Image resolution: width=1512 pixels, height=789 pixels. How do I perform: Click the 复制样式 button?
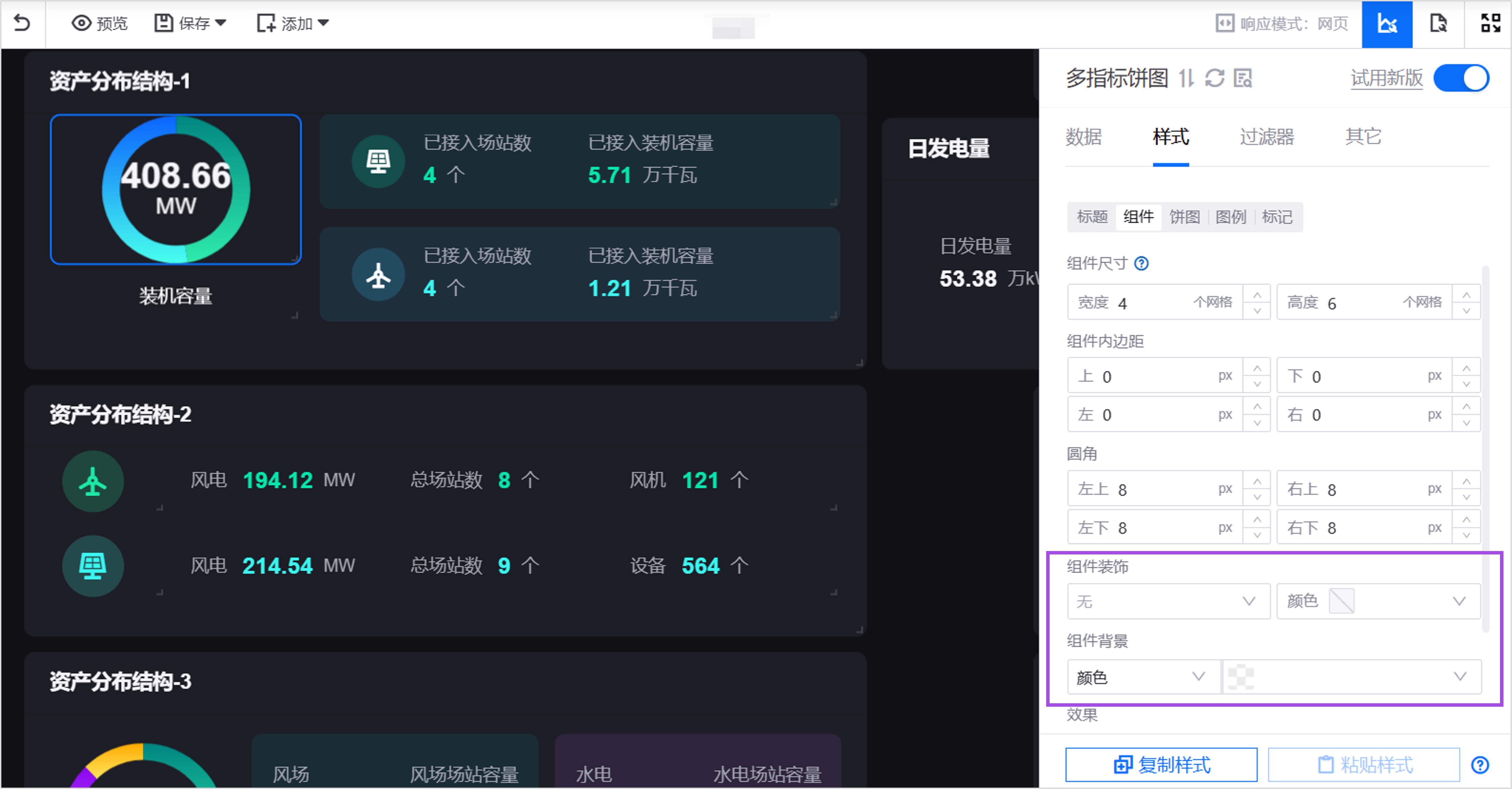click(1161, 765)
